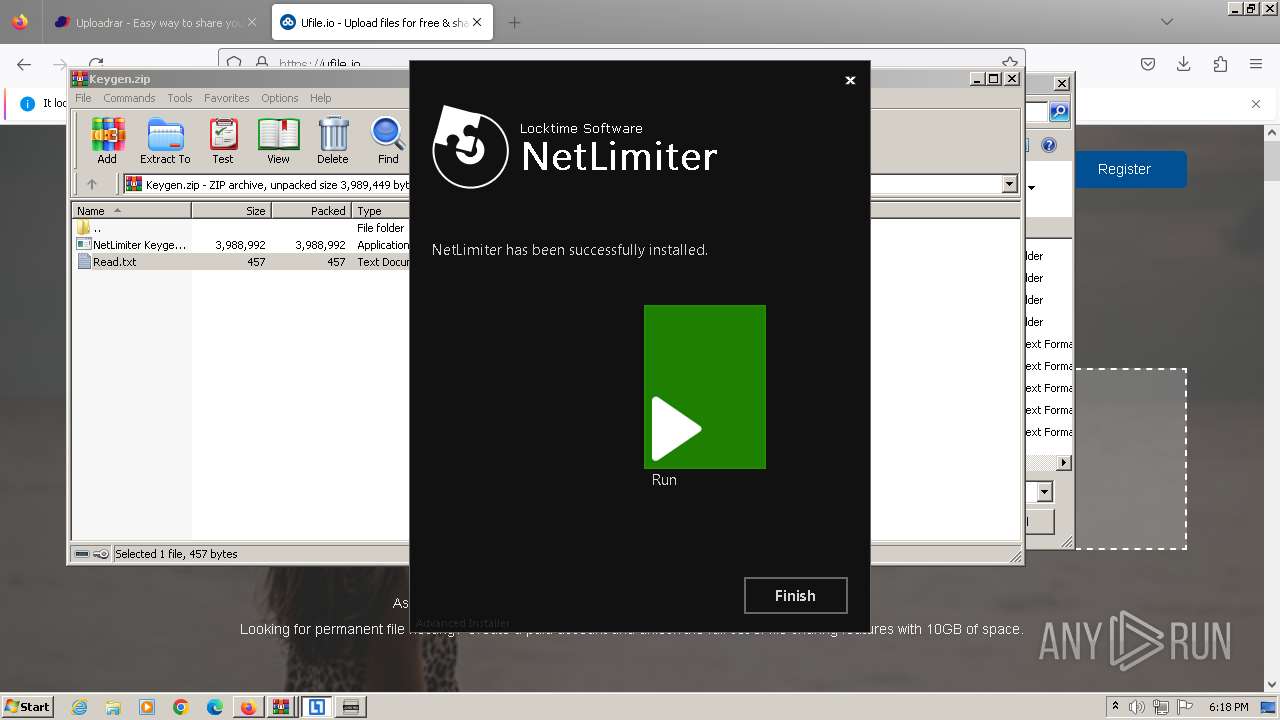Click the scroll-right arrow in background dialog
Screen dimensions: 1280x720
click(1063, 463)
